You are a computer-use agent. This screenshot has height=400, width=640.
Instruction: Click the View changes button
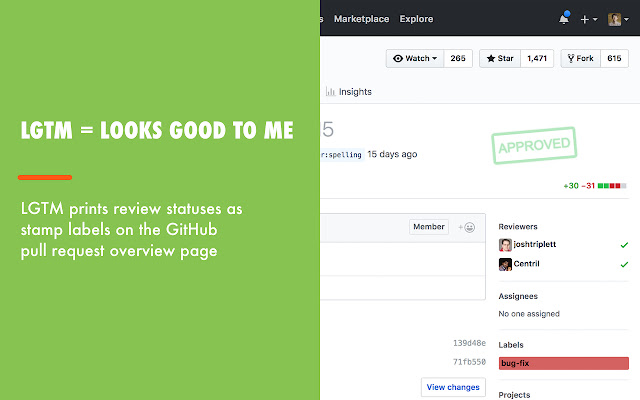coord(453,387)
